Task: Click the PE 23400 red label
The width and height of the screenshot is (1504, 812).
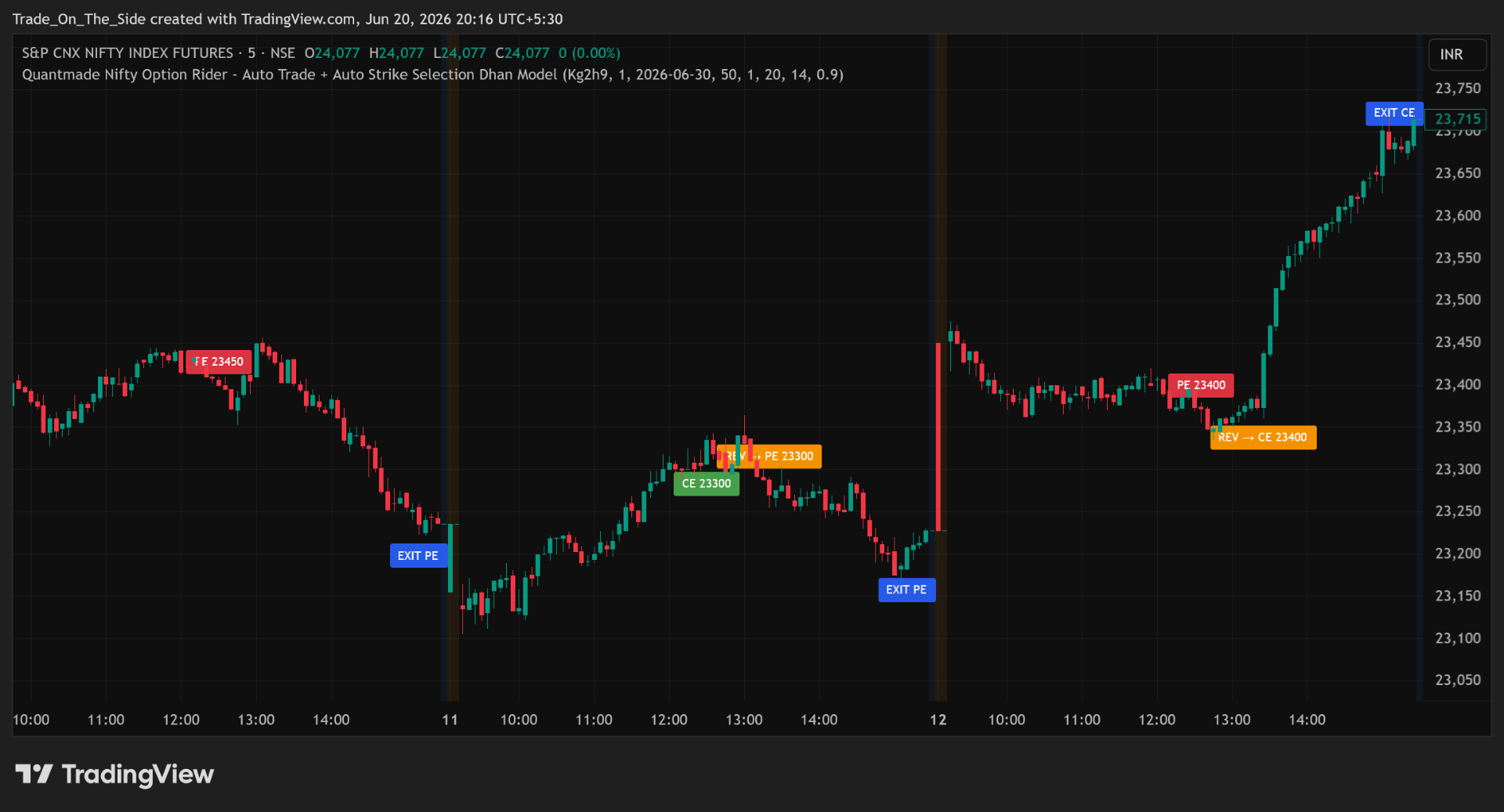Action: [1201, 385]
